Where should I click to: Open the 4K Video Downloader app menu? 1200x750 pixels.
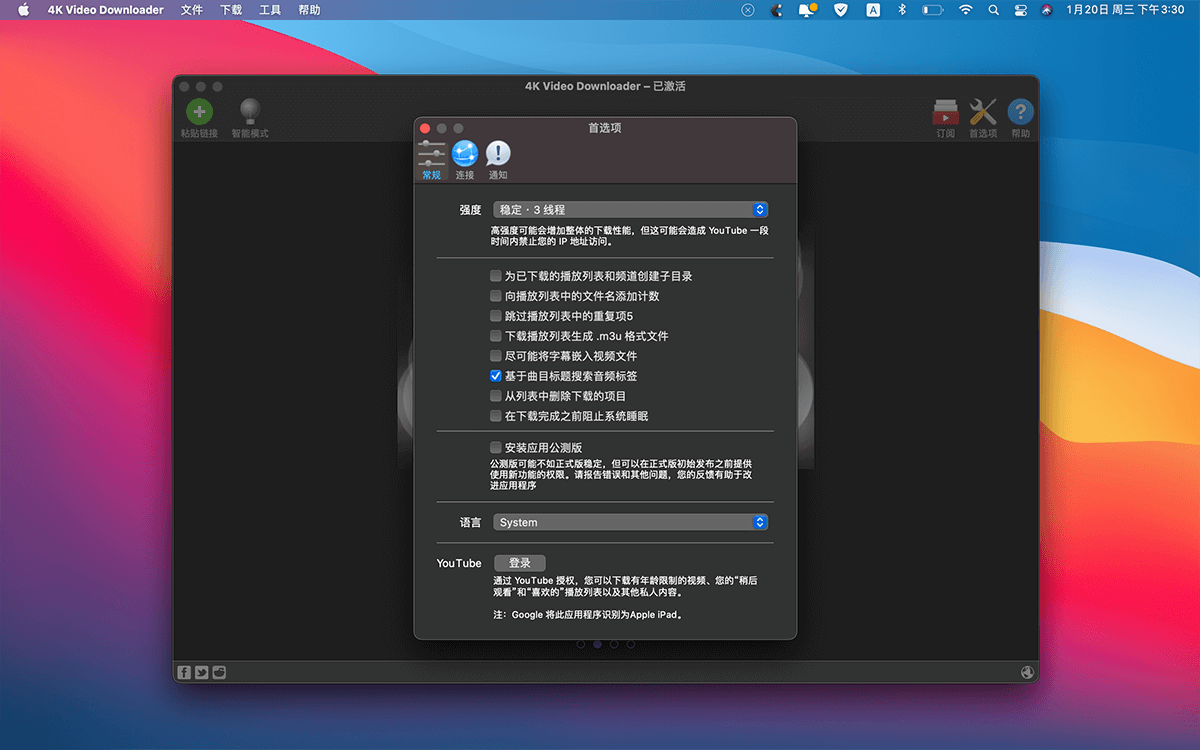tap(105, 10)
